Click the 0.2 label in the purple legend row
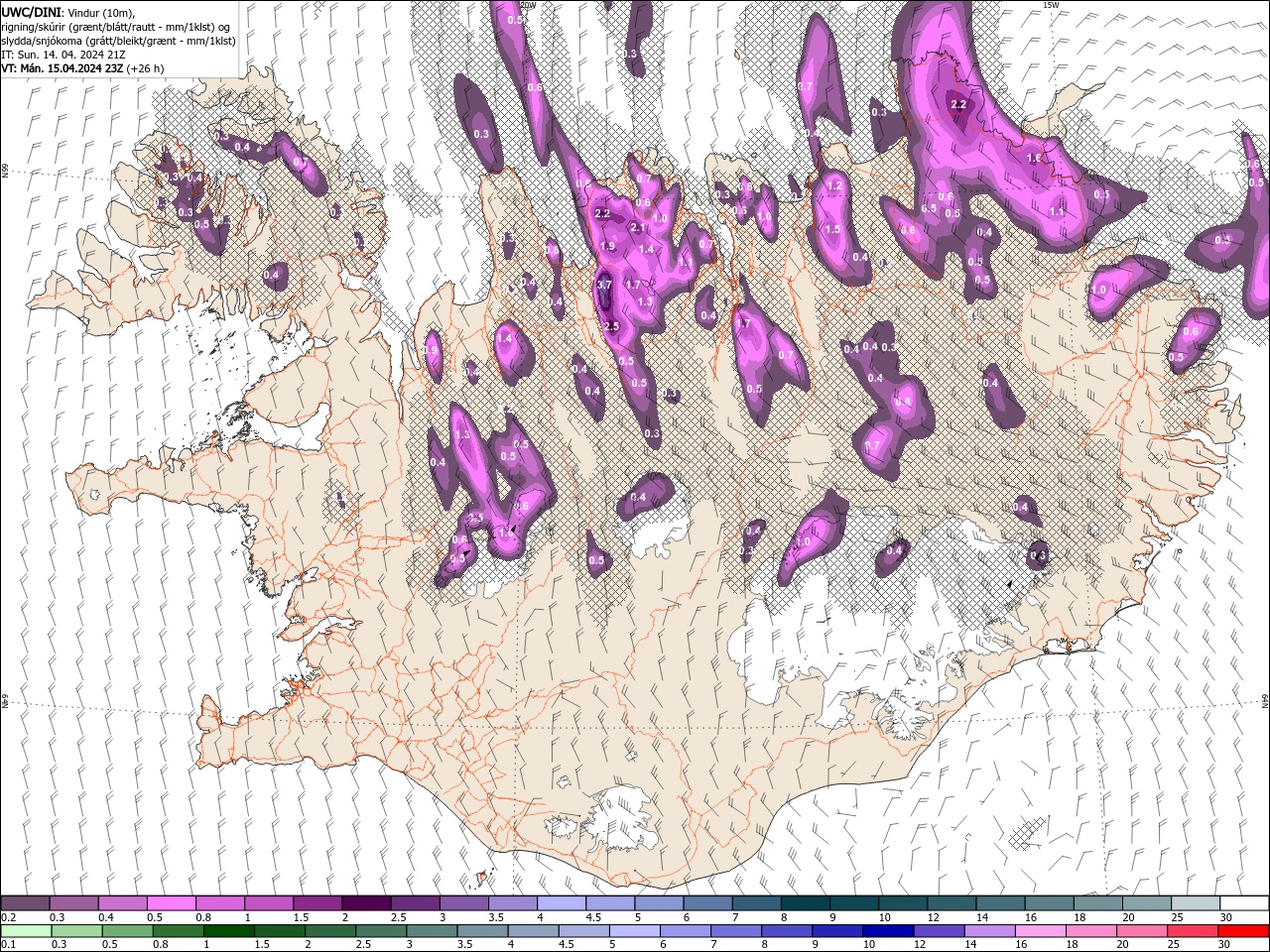1270x952 pixels. pos(8,917)
